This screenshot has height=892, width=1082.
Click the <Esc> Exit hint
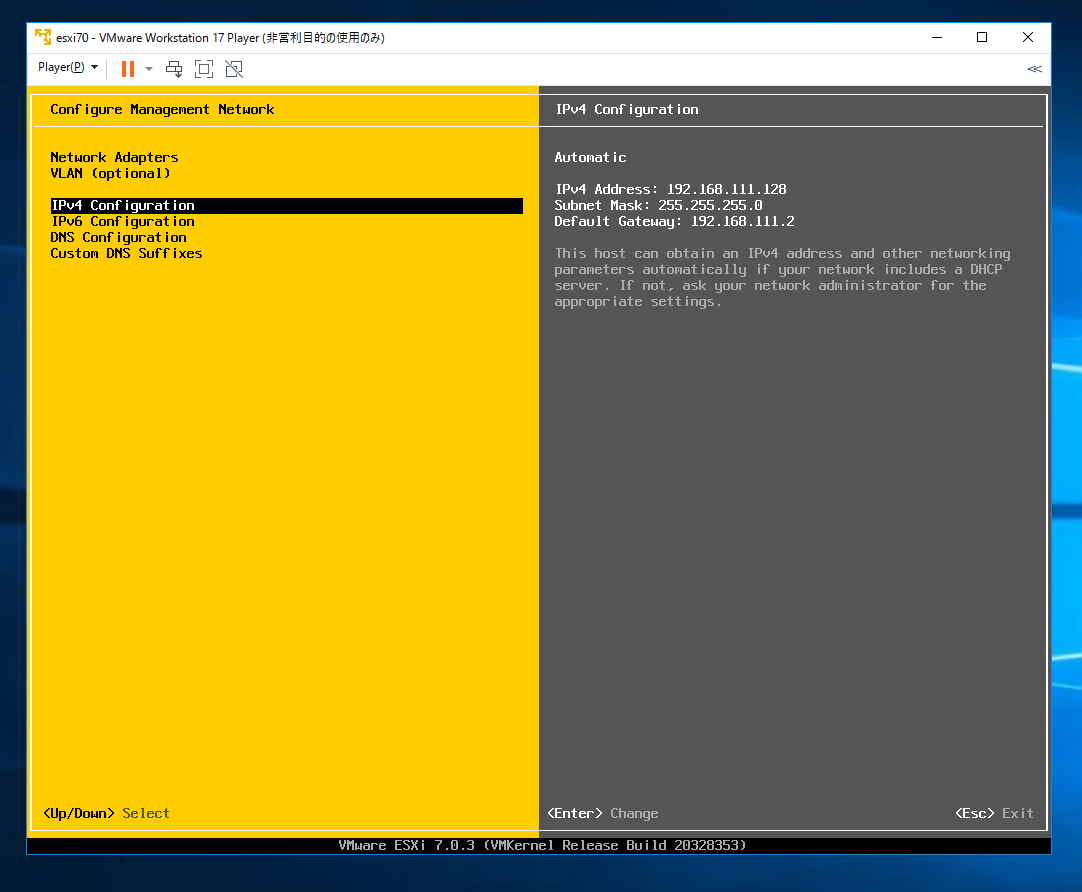[x=994, y=813]
